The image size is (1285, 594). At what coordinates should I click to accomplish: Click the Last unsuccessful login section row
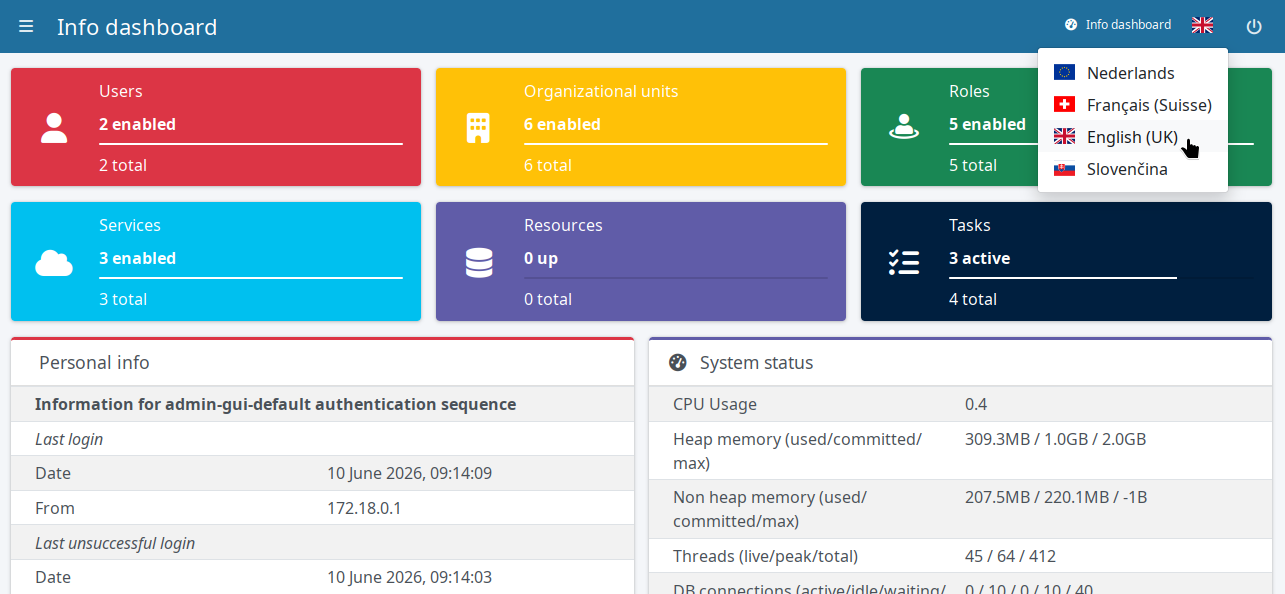click(322, 543)
